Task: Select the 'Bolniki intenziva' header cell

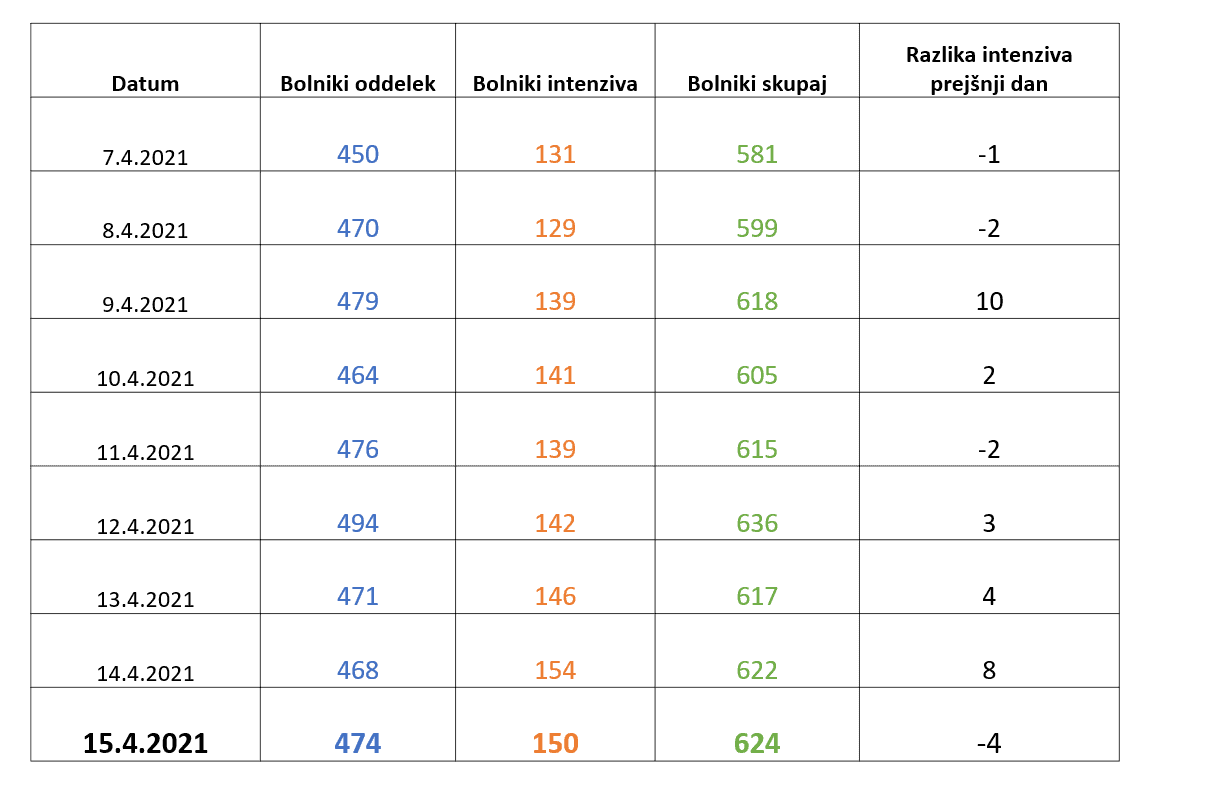Action: click(555, 84)
